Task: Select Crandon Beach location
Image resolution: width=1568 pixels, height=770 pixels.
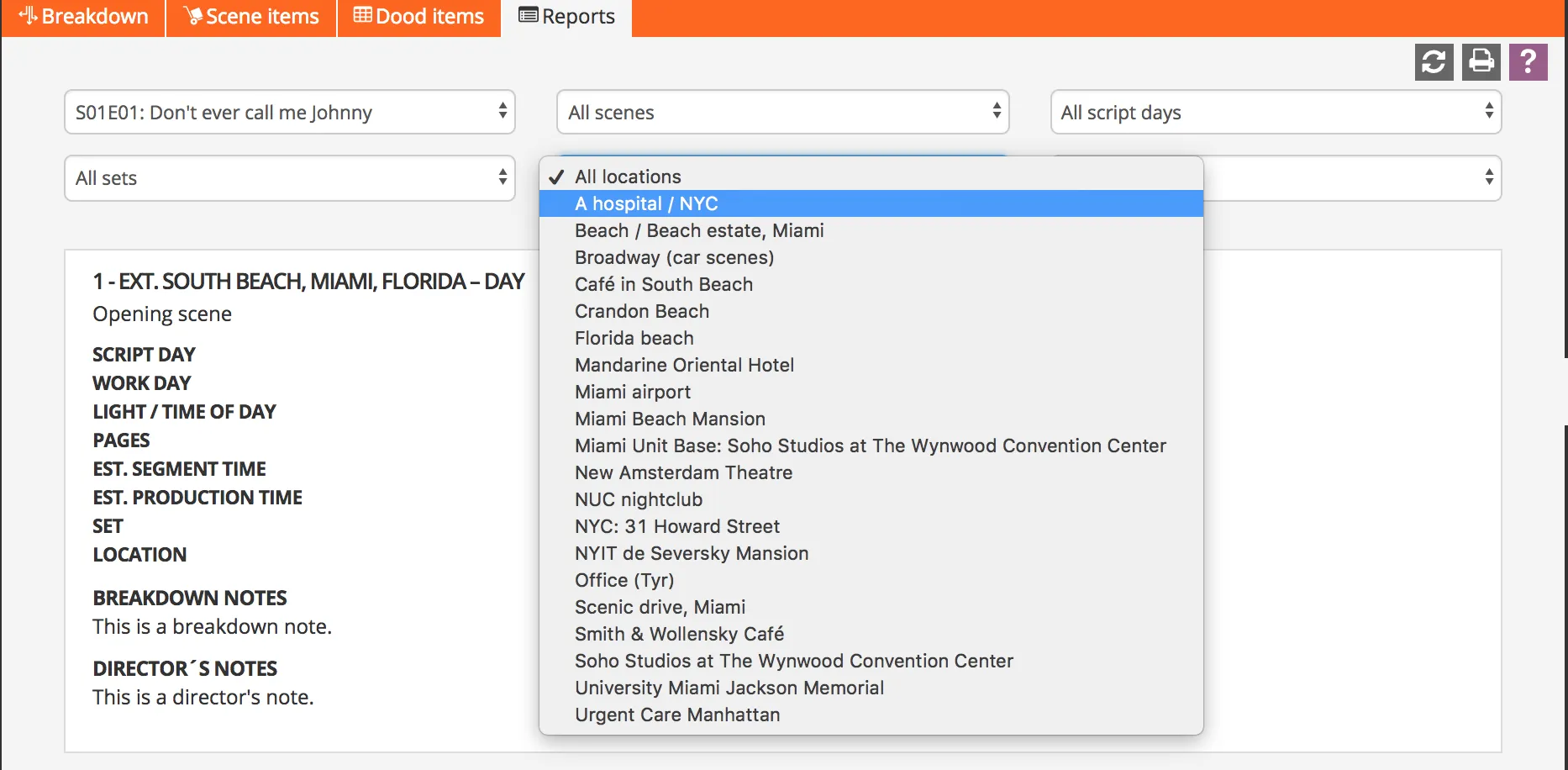Action: (x=871, y=311)
